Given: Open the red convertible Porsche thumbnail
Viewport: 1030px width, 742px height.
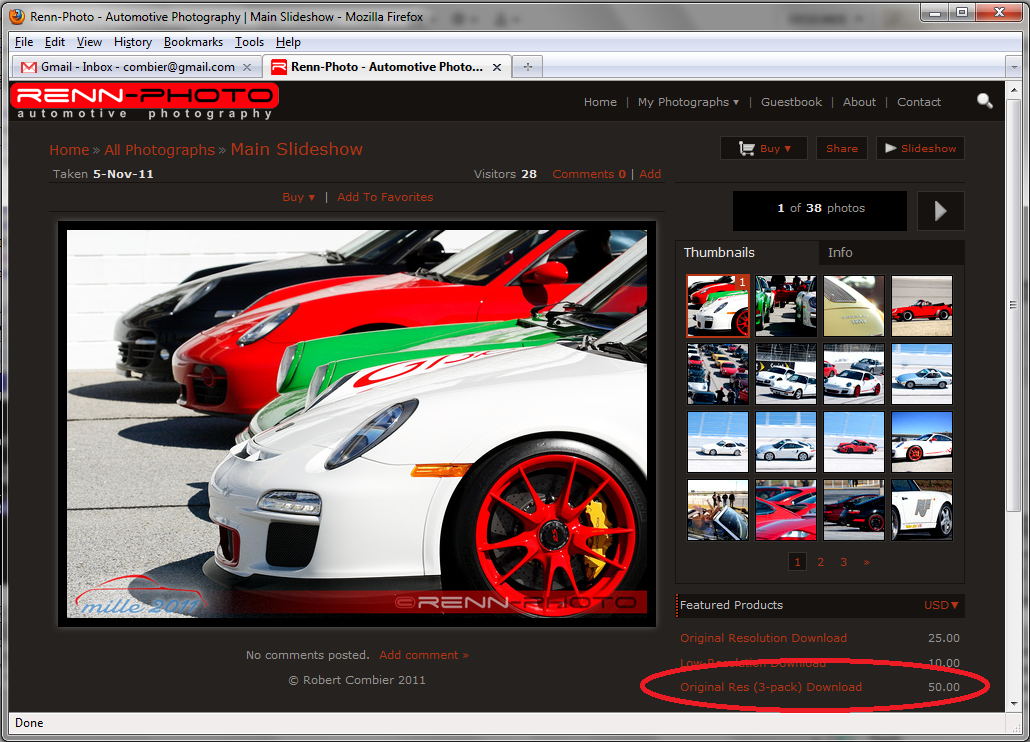Looking at the screenshot, I should point(921,306).
